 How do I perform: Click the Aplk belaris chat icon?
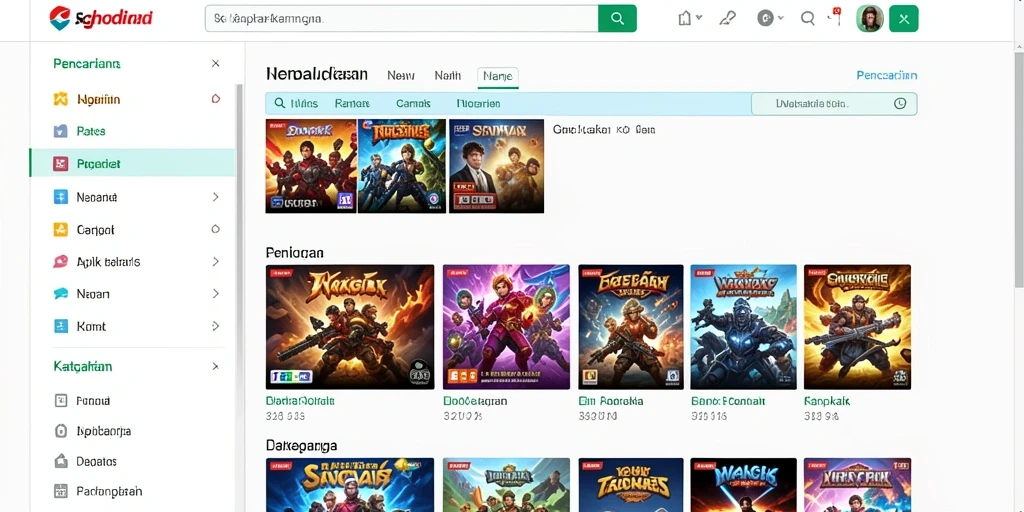click(x=60, y=262)
